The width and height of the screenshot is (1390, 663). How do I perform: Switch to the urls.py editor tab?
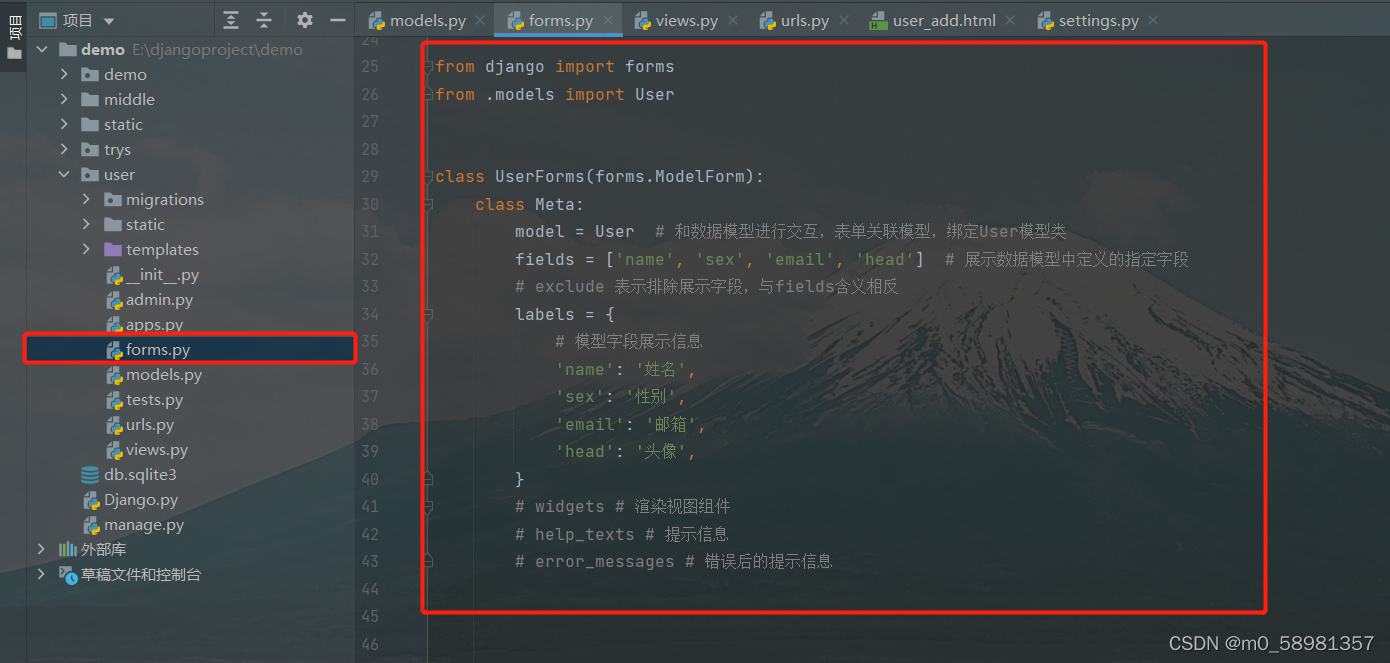(805, 20)
